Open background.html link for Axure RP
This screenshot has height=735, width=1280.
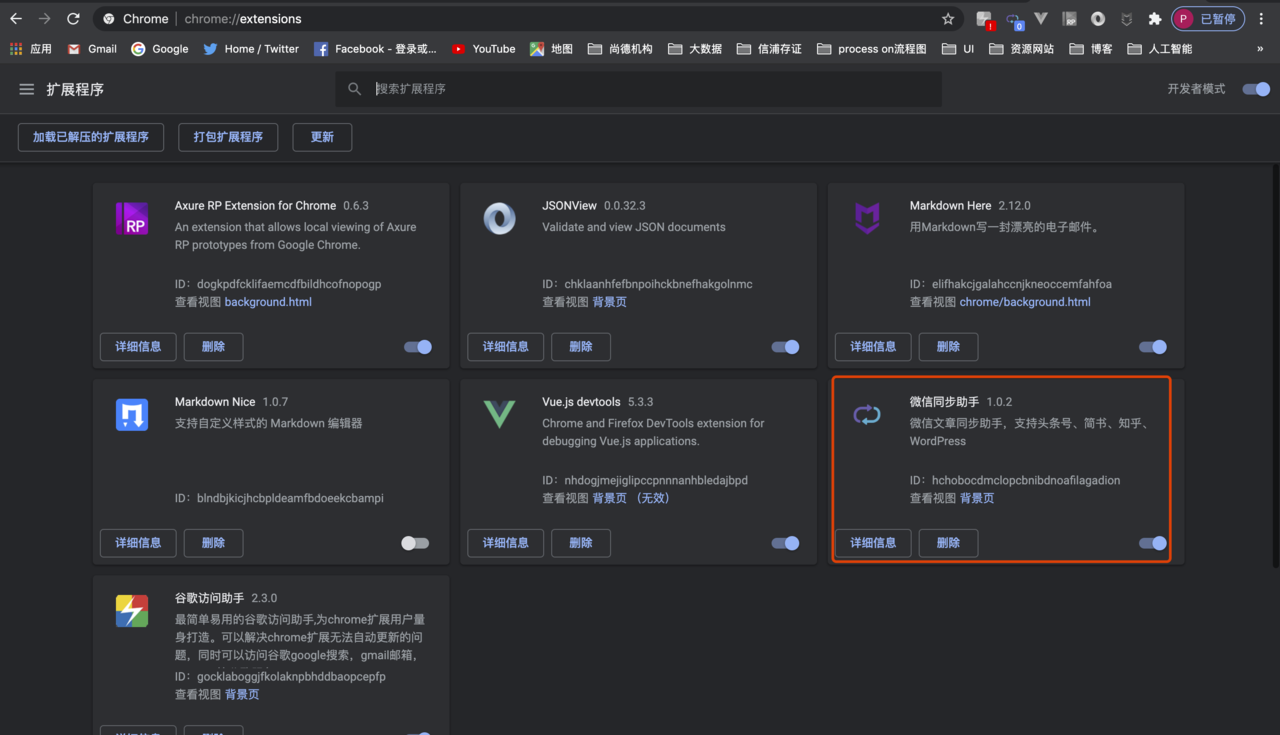coord(268,302)
